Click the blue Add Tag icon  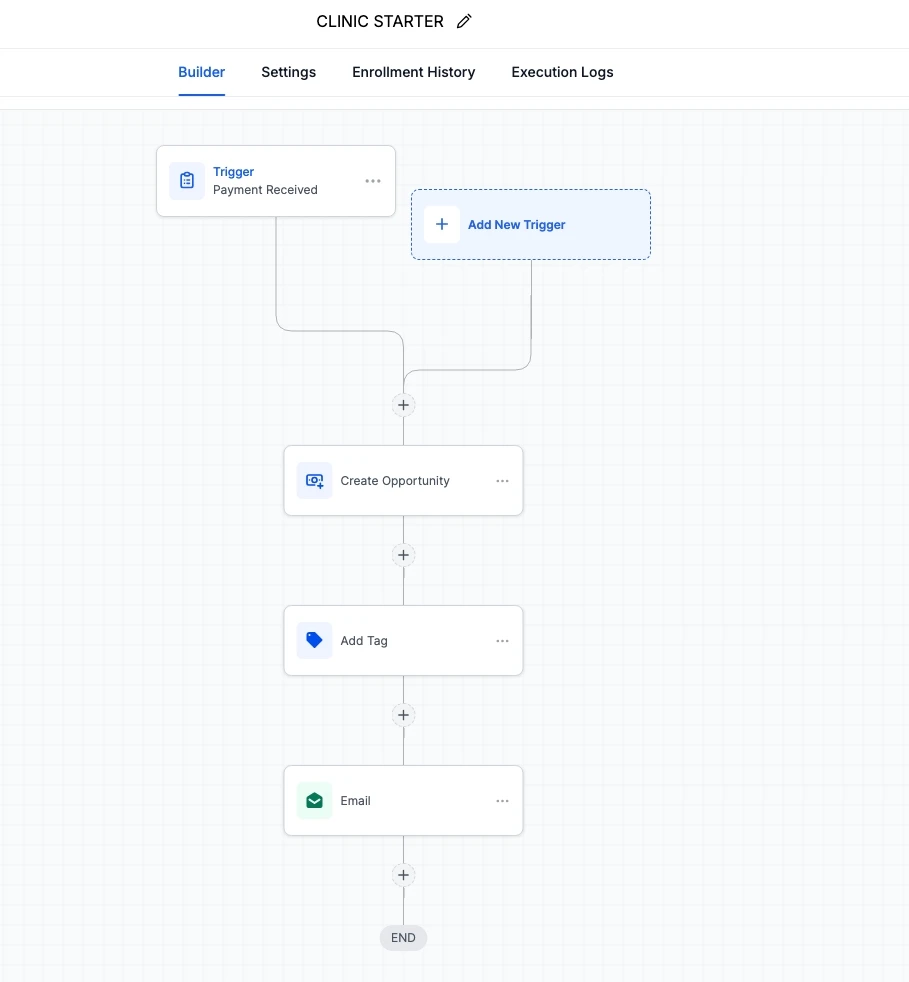[x=314, y=640]
